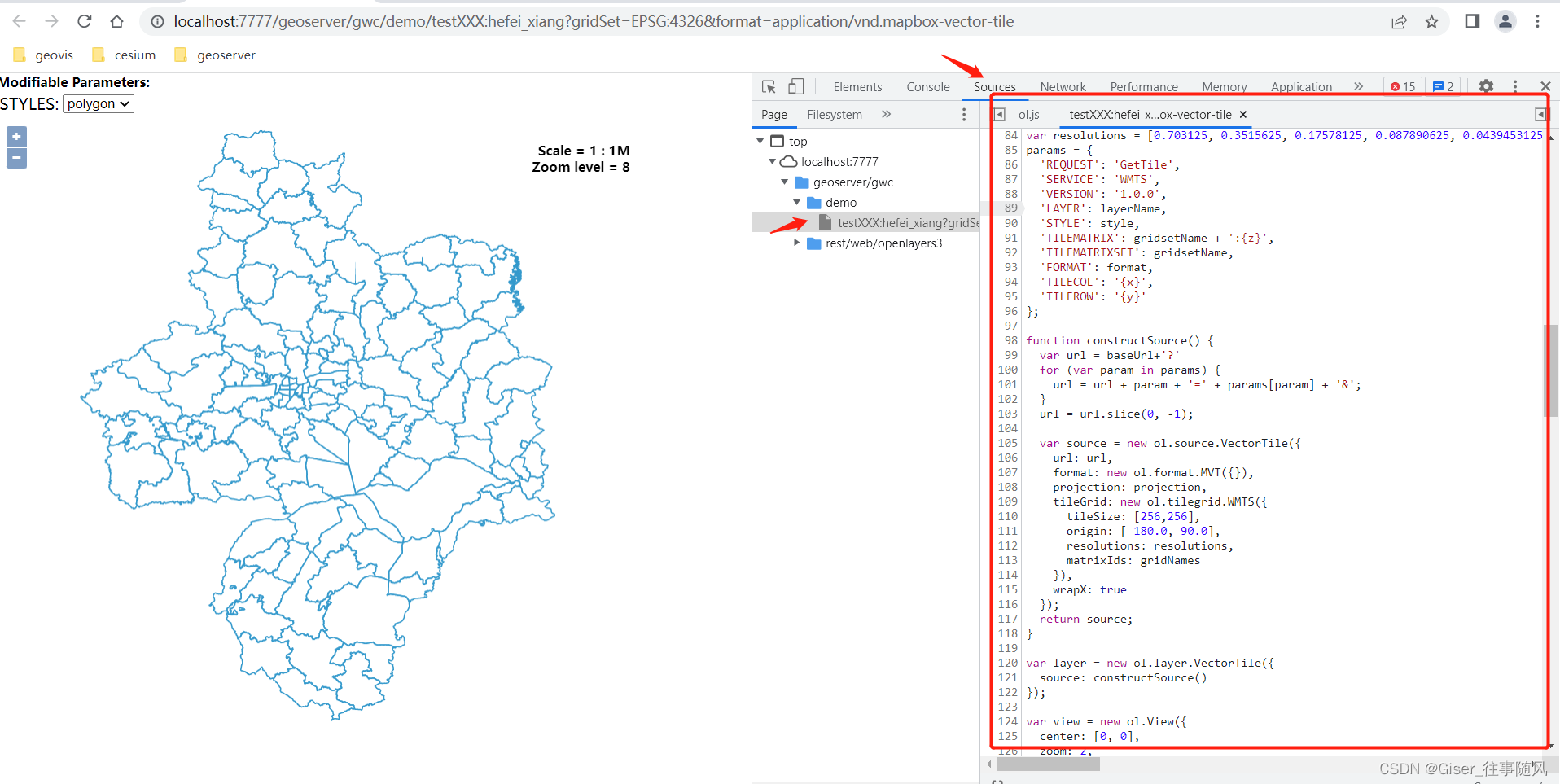
Task: Click the share page icon
Action: coord(1399,22)
